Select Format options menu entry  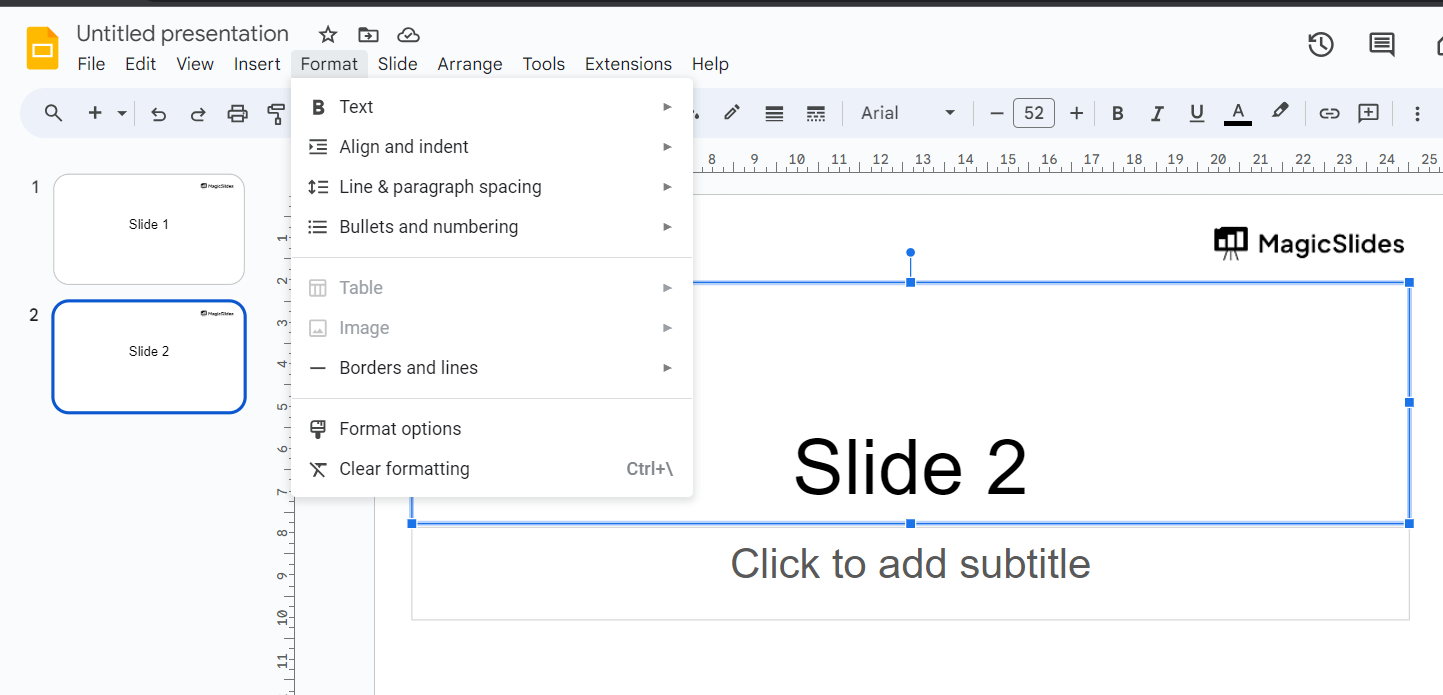pos(400,429)
